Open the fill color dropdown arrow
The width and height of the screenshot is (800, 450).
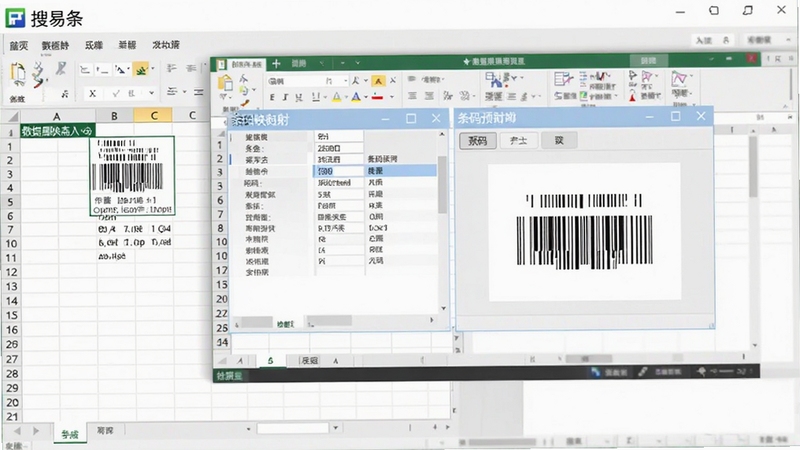pos(345,97)
